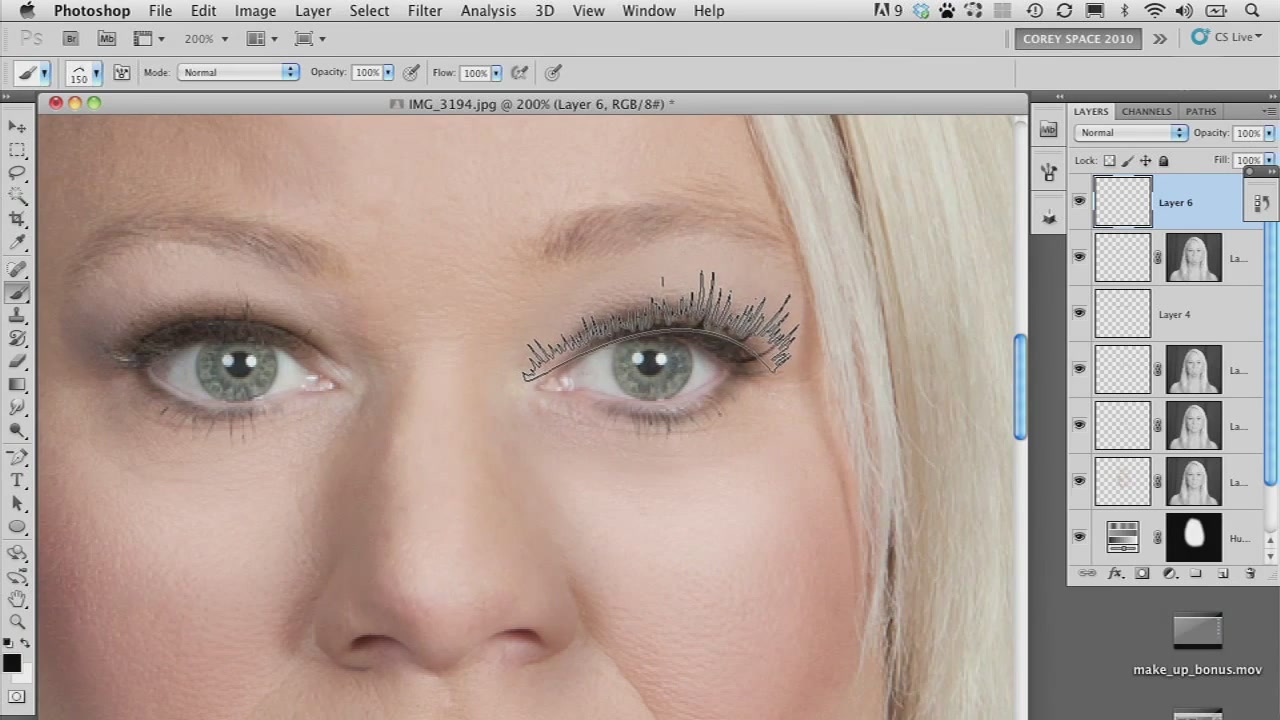This screenshot has height=720, width=1280.
Task: Select the Move tool
Action: pyautogui.click(x=17, y=127)
